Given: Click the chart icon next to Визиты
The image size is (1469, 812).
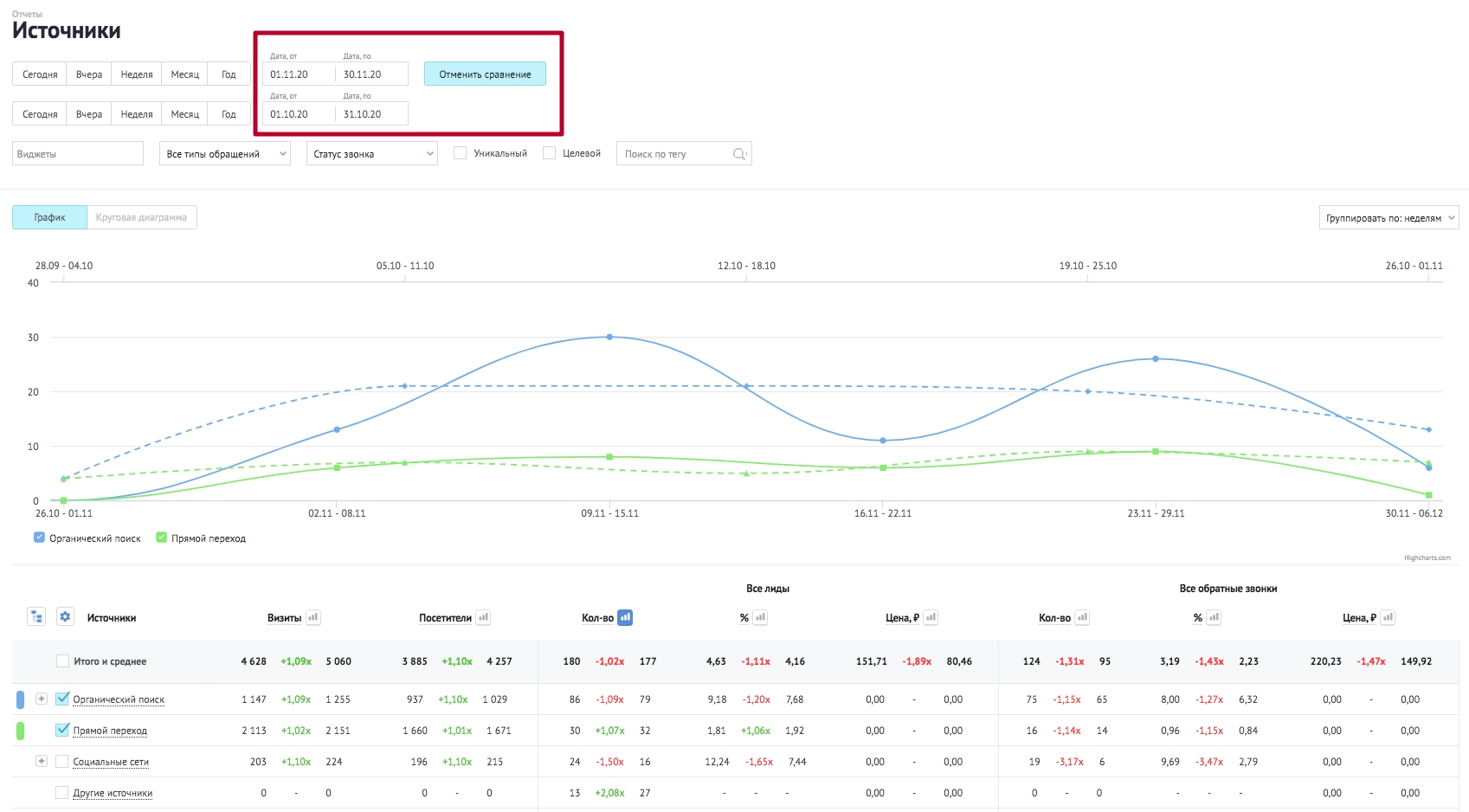Looking at the screenshot, I should coord(313,617).
